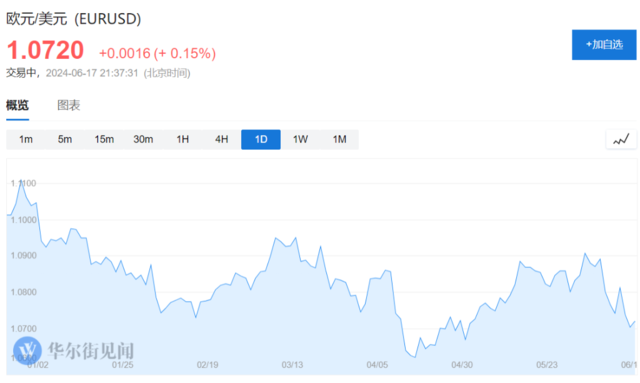
Task: Click the +加自选 add to watchlist button
Action: tap(604, 45)
